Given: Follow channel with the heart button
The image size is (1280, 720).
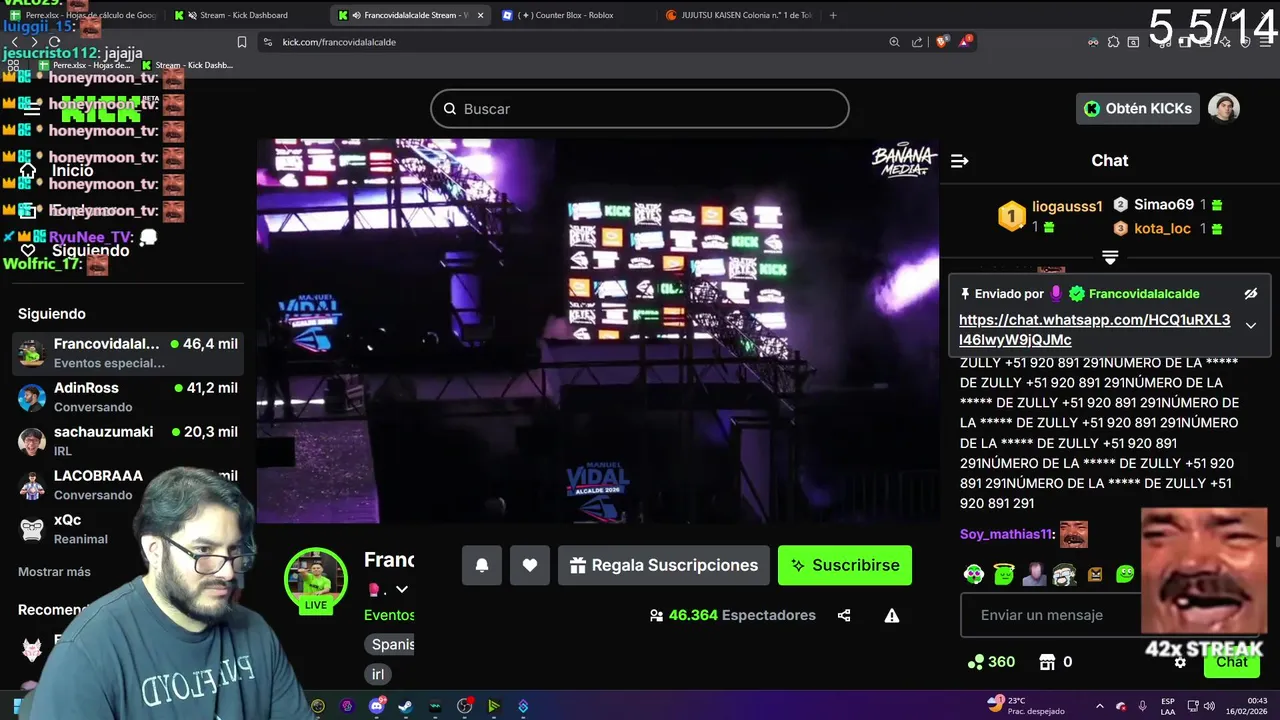Looking at the screenshot, I should click(530, 565).
